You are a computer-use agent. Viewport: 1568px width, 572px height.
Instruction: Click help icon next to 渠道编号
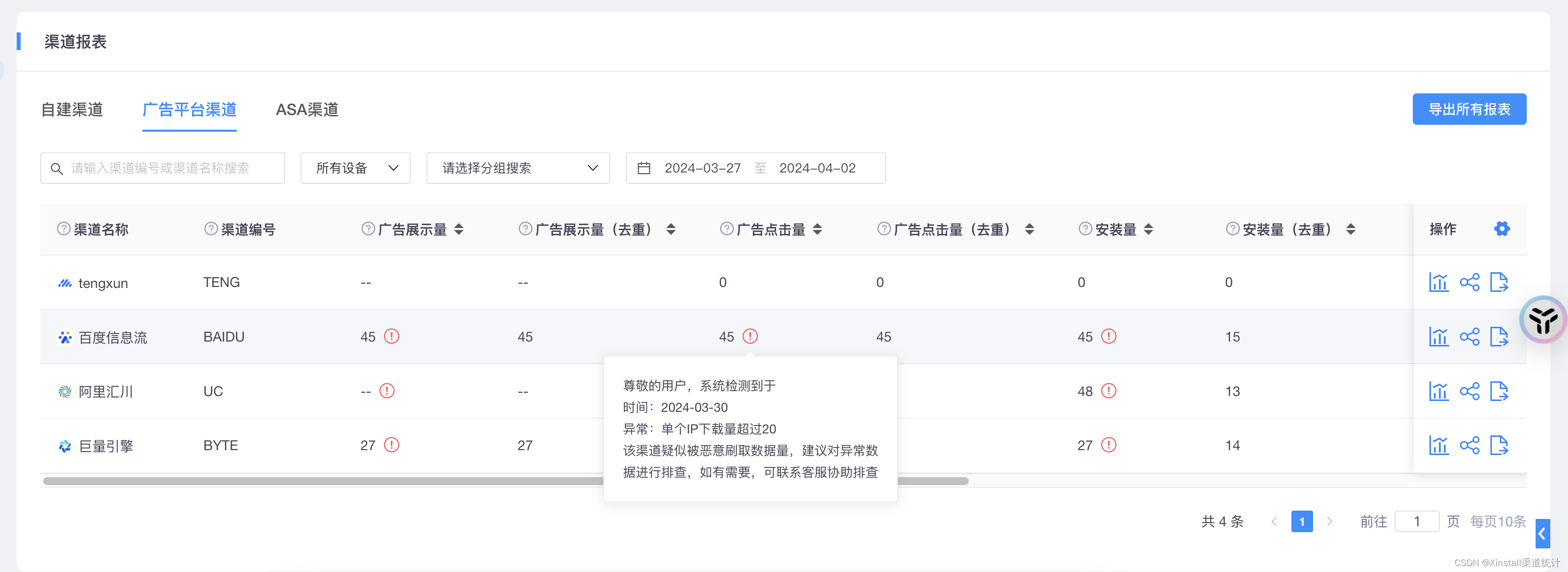coord(211,229)
